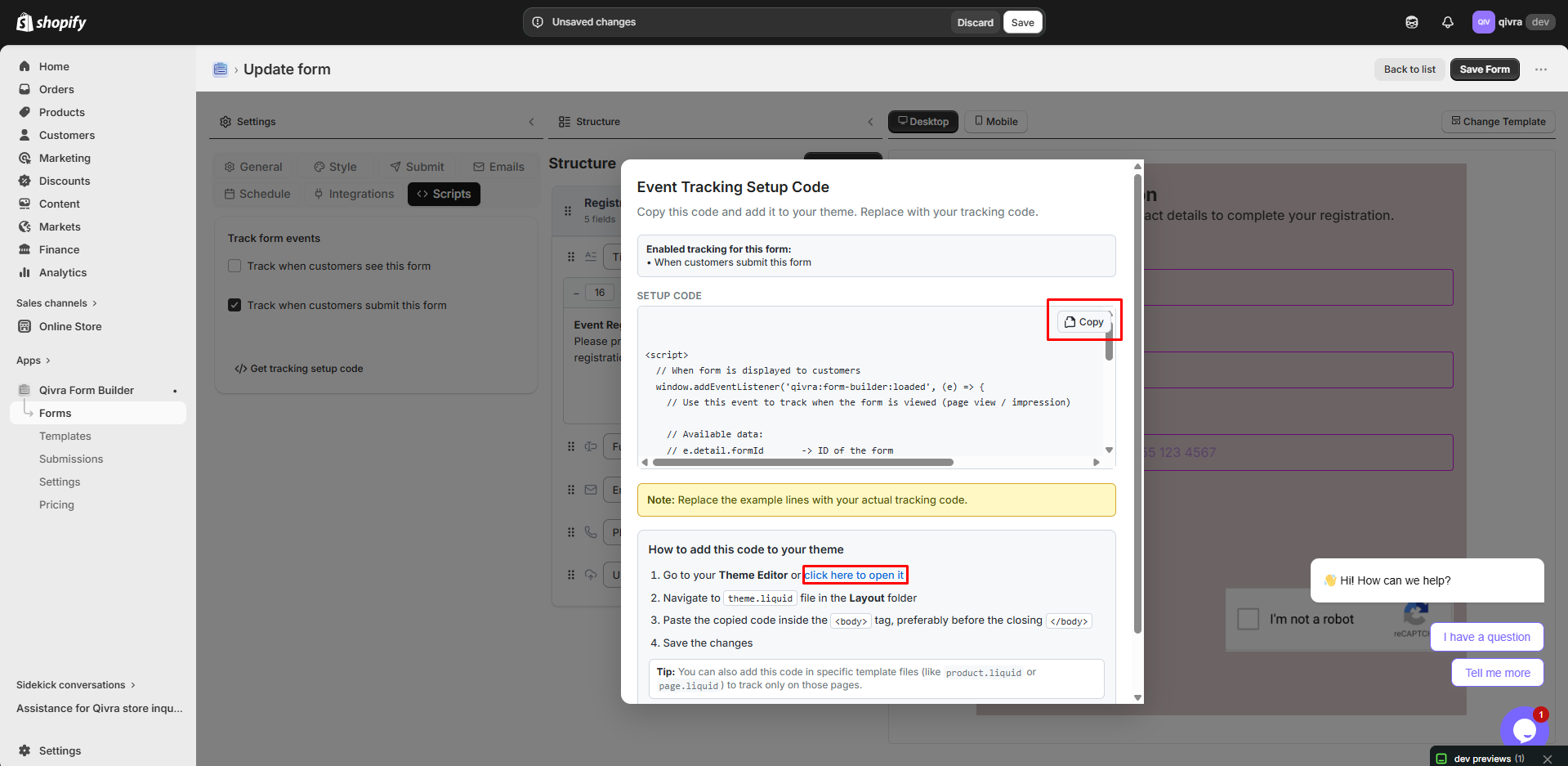The width and height of the screenshot is (1568, 766).
Task: Open the qivra account avatar
Action: coord(1484,22)
